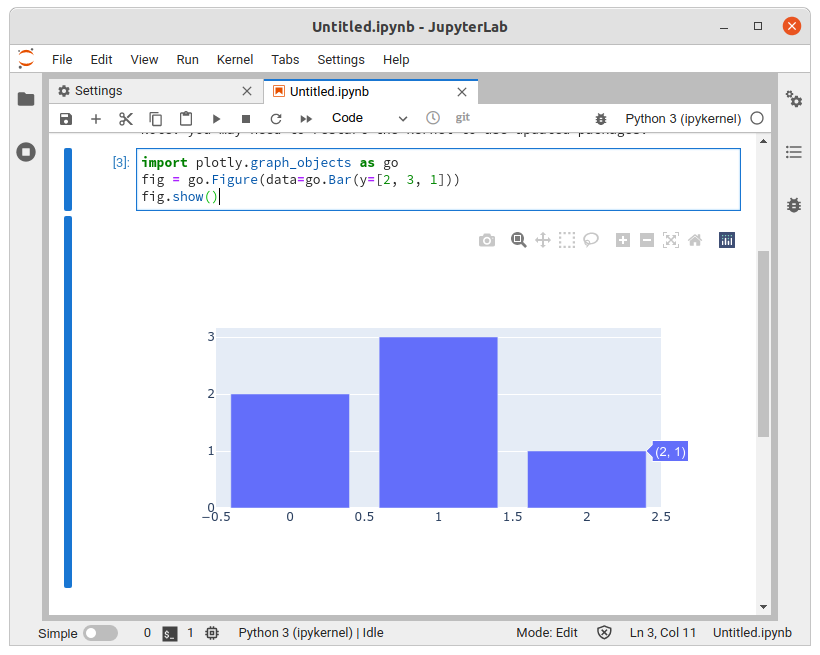
Task: Cut the selected cell
Action: pyautogui.click(x=125, y=117)
